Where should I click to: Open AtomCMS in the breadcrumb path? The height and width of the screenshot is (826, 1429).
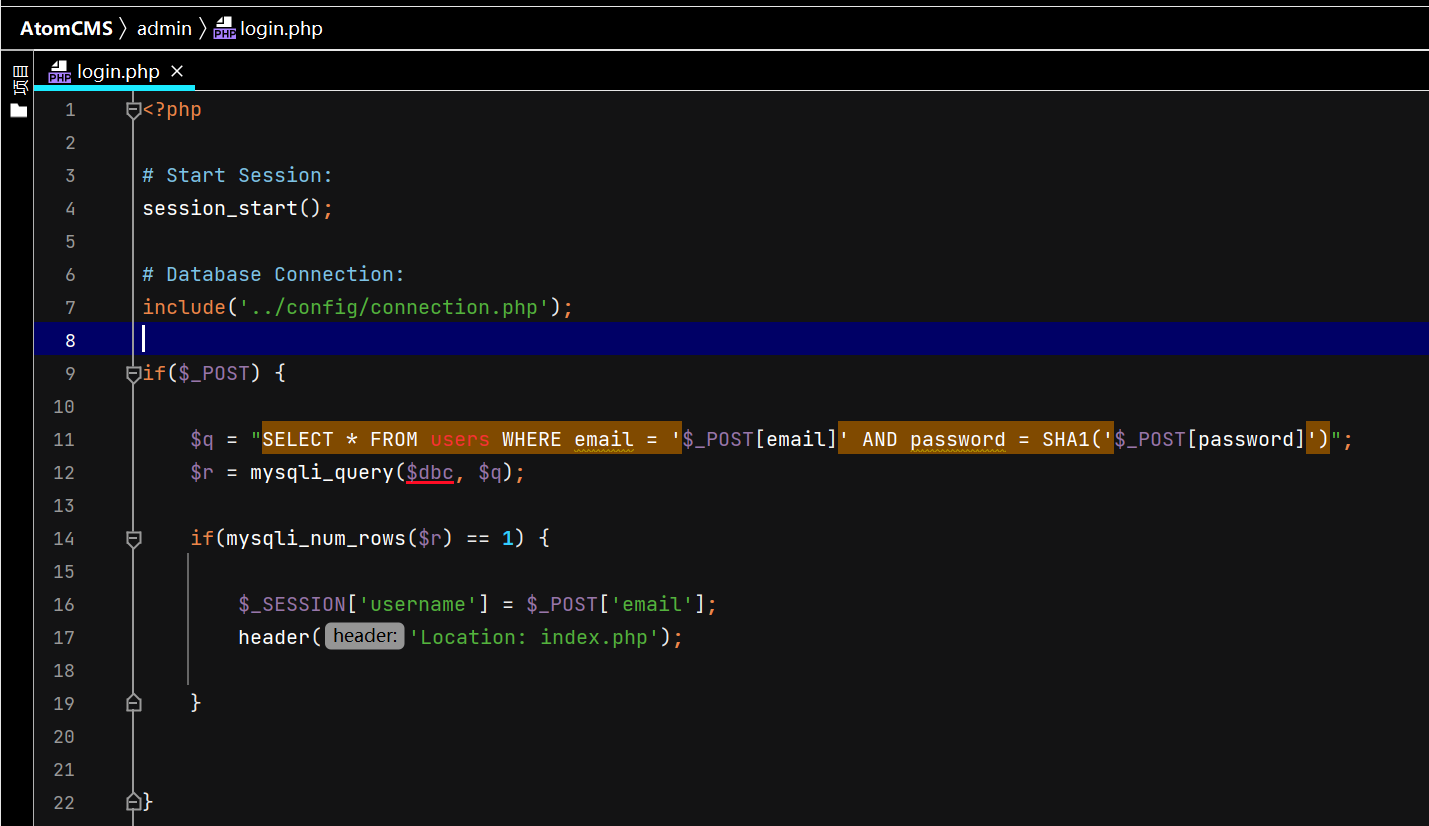[x=66, y=28]
